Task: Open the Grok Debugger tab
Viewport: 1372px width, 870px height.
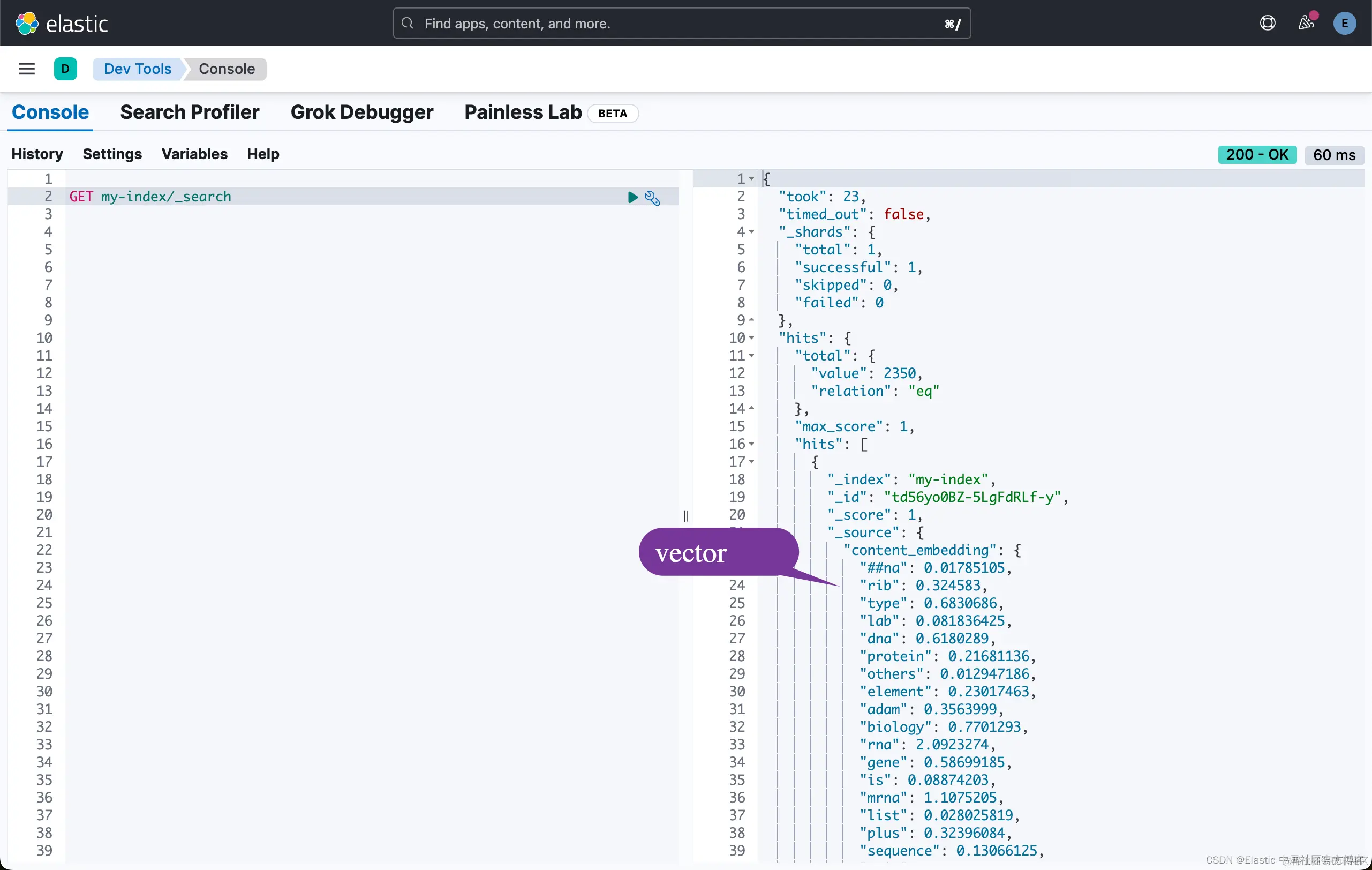Action: 362,112
